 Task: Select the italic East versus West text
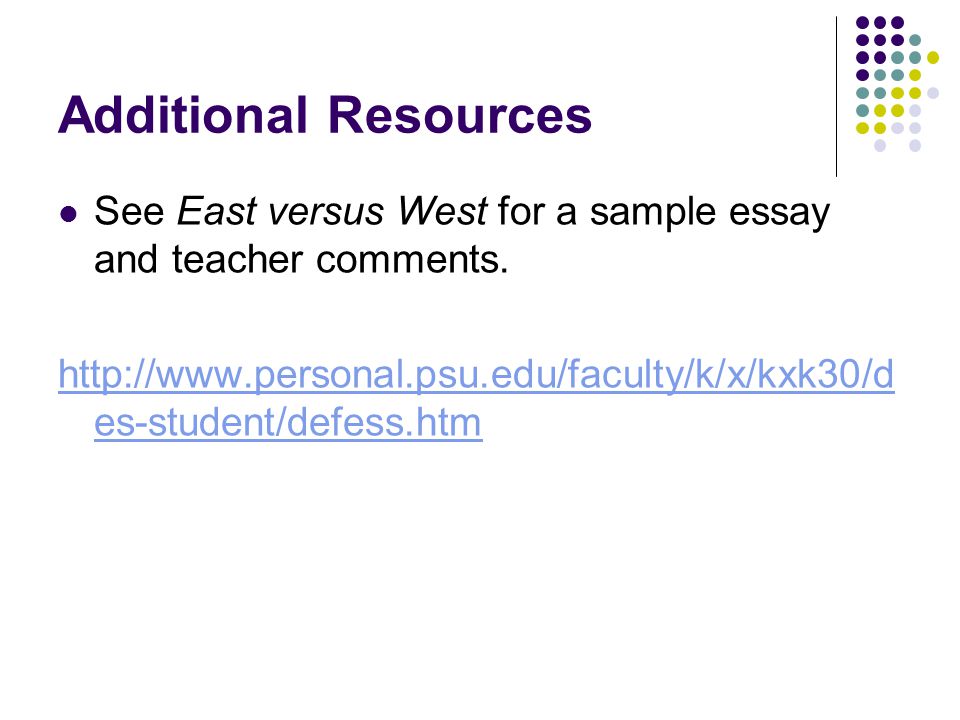click(x=332, y=211)
